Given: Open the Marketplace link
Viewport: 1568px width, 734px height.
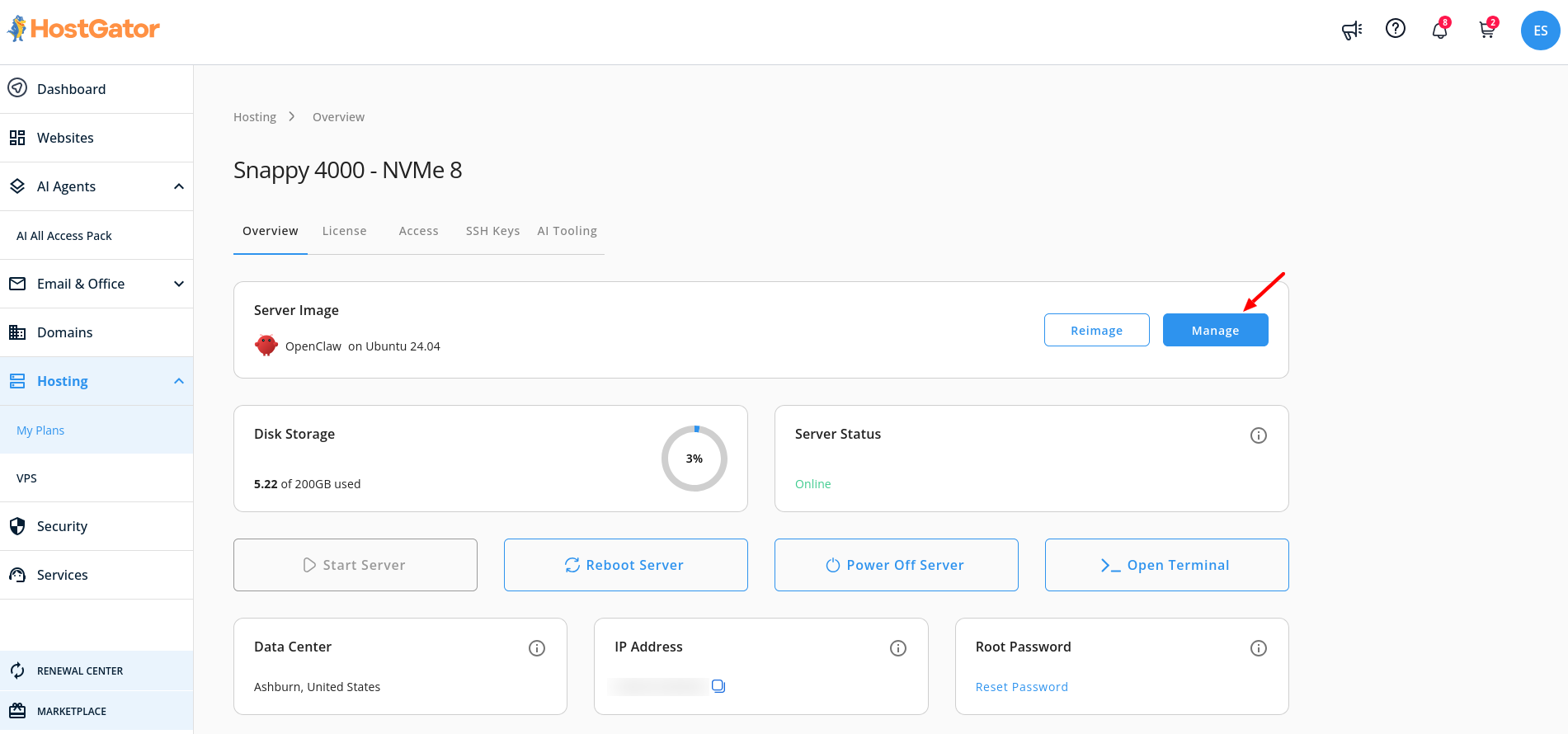Looking at the screenshot, I should pyautogui.click(x=97, y=711).
